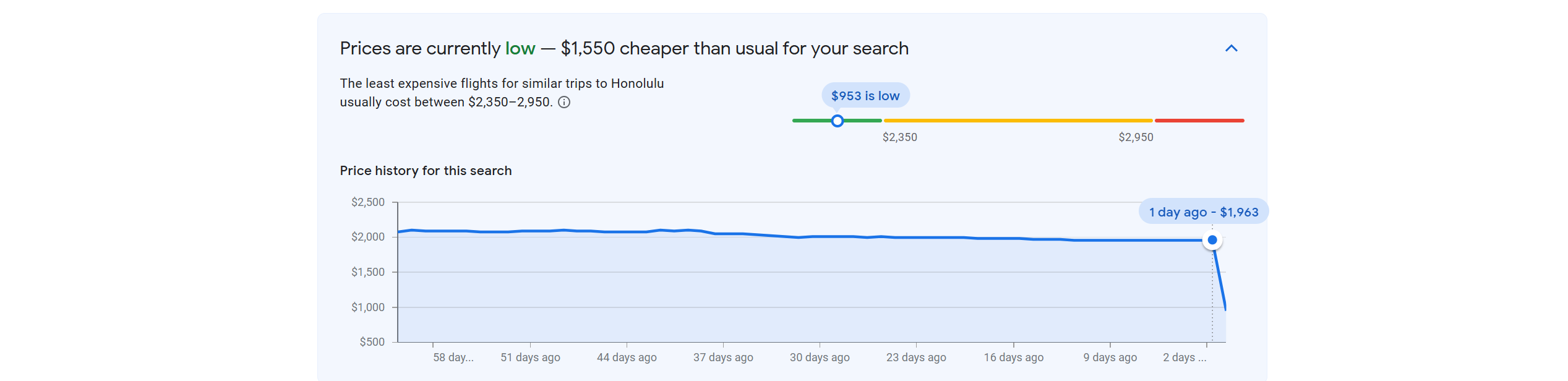Select the blue data point on the chart

click(1212, 240)
